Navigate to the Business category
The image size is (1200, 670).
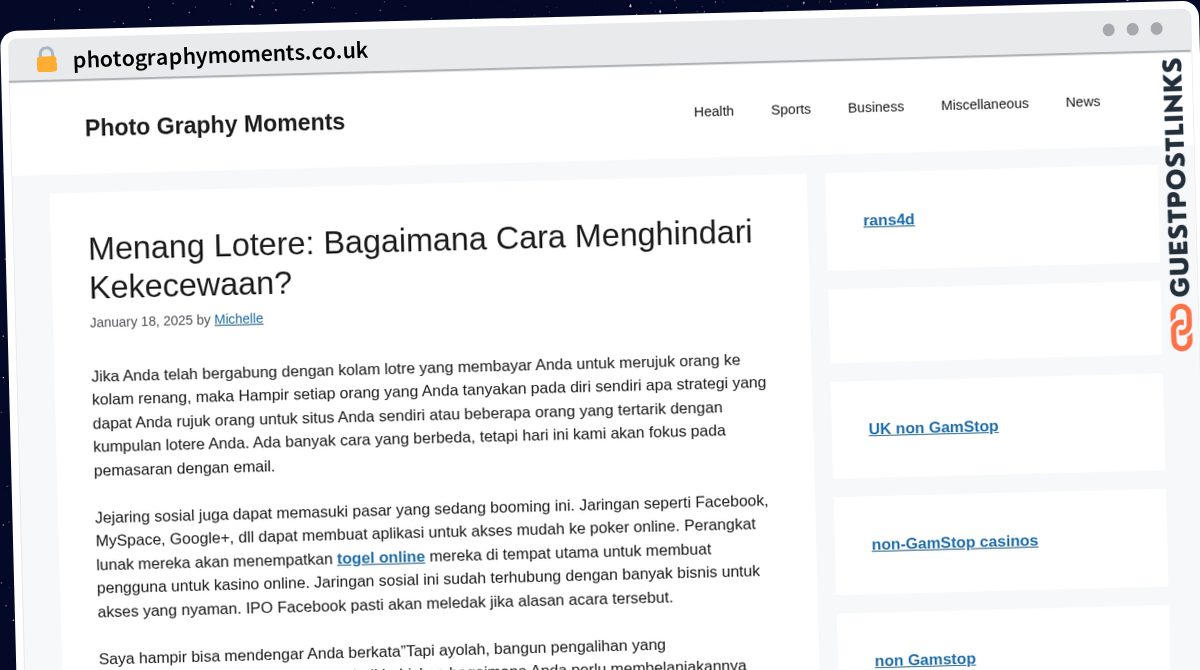click(875, 107)
